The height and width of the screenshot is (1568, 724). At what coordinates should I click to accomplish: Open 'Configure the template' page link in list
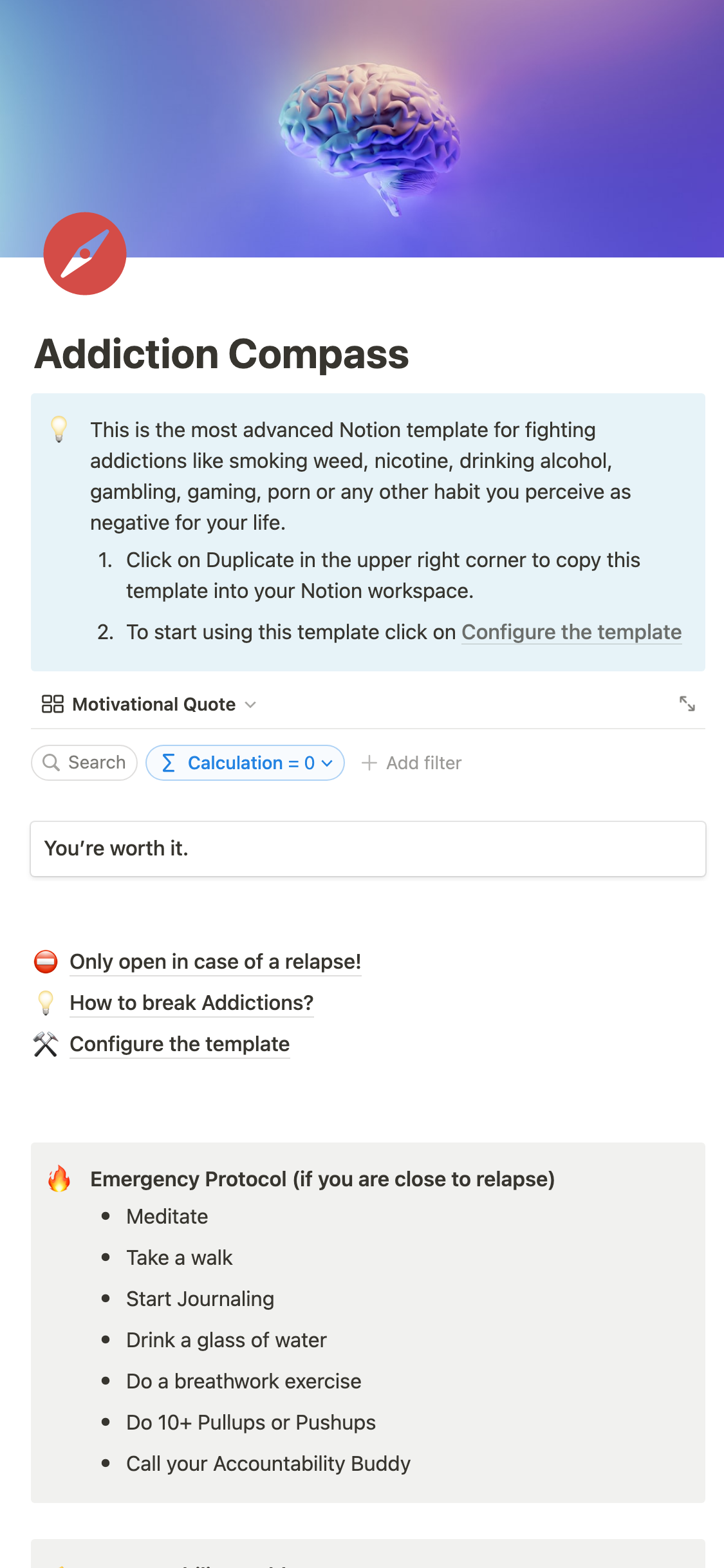point(180,1044)
